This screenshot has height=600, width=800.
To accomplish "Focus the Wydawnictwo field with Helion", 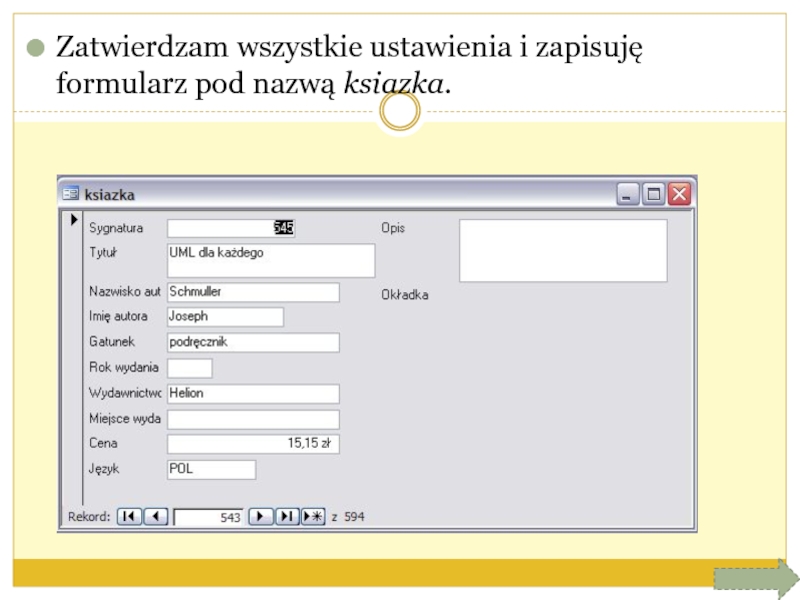I will [252, 394].
